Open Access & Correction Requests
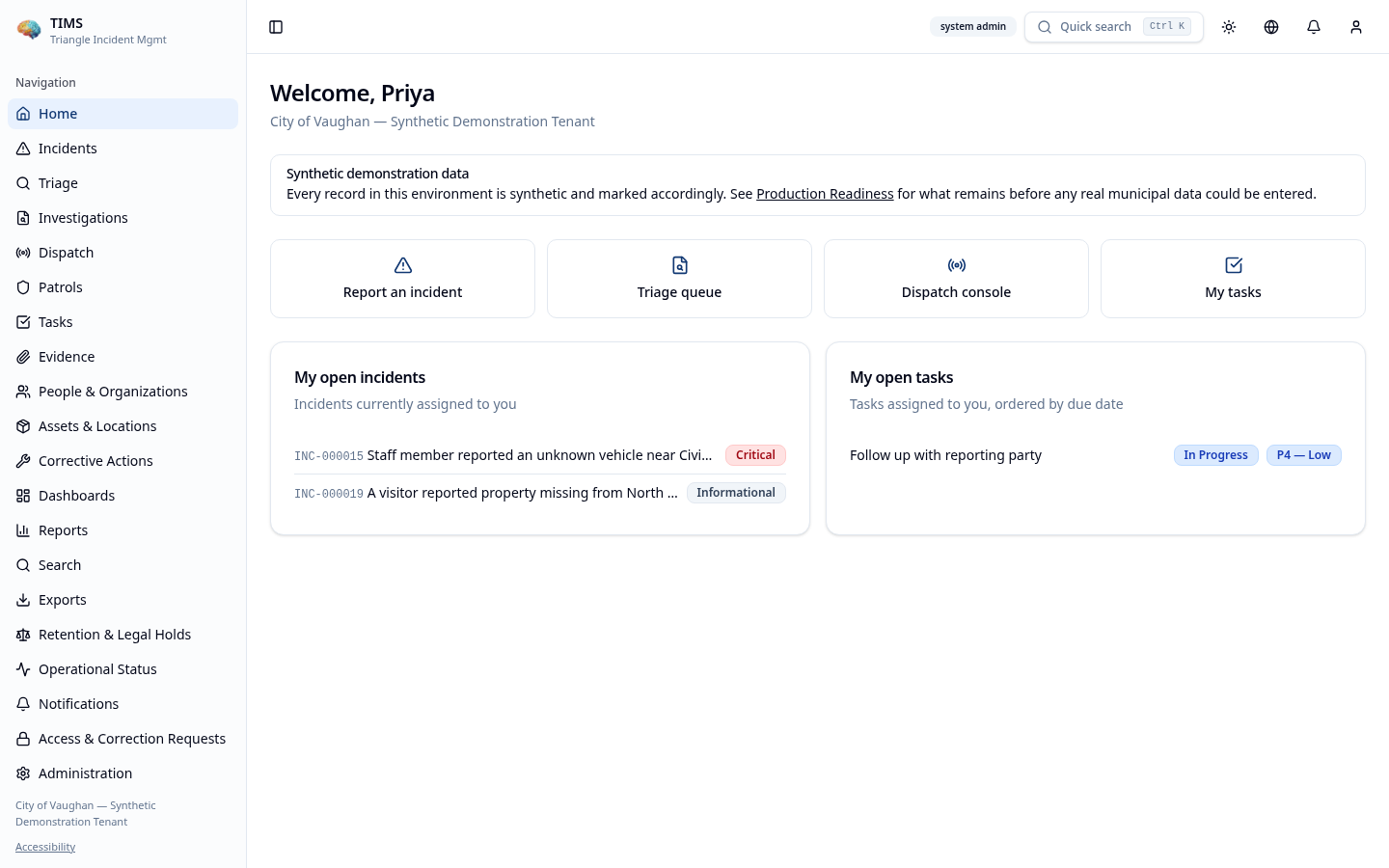This screenshot has height=868, width=1389. (x=123, y=739)
